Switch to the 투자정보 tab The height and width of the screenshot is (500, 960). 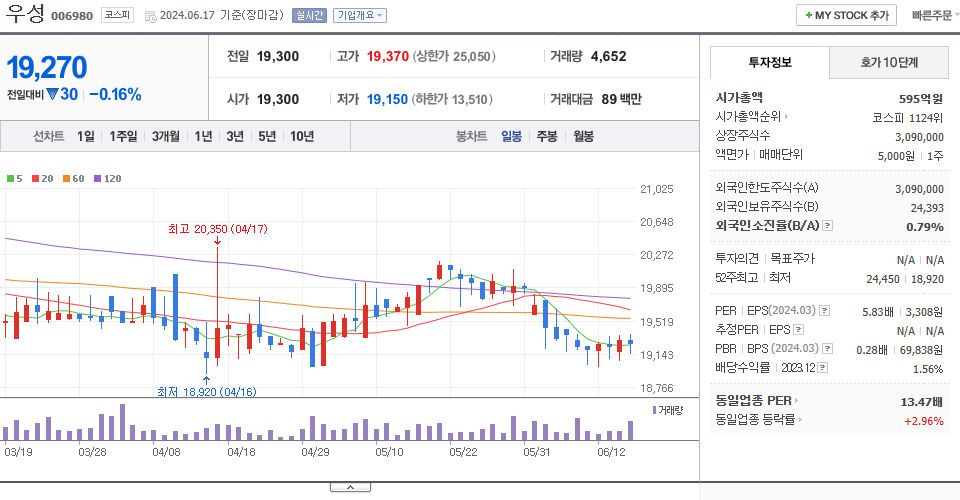point(770,62)
